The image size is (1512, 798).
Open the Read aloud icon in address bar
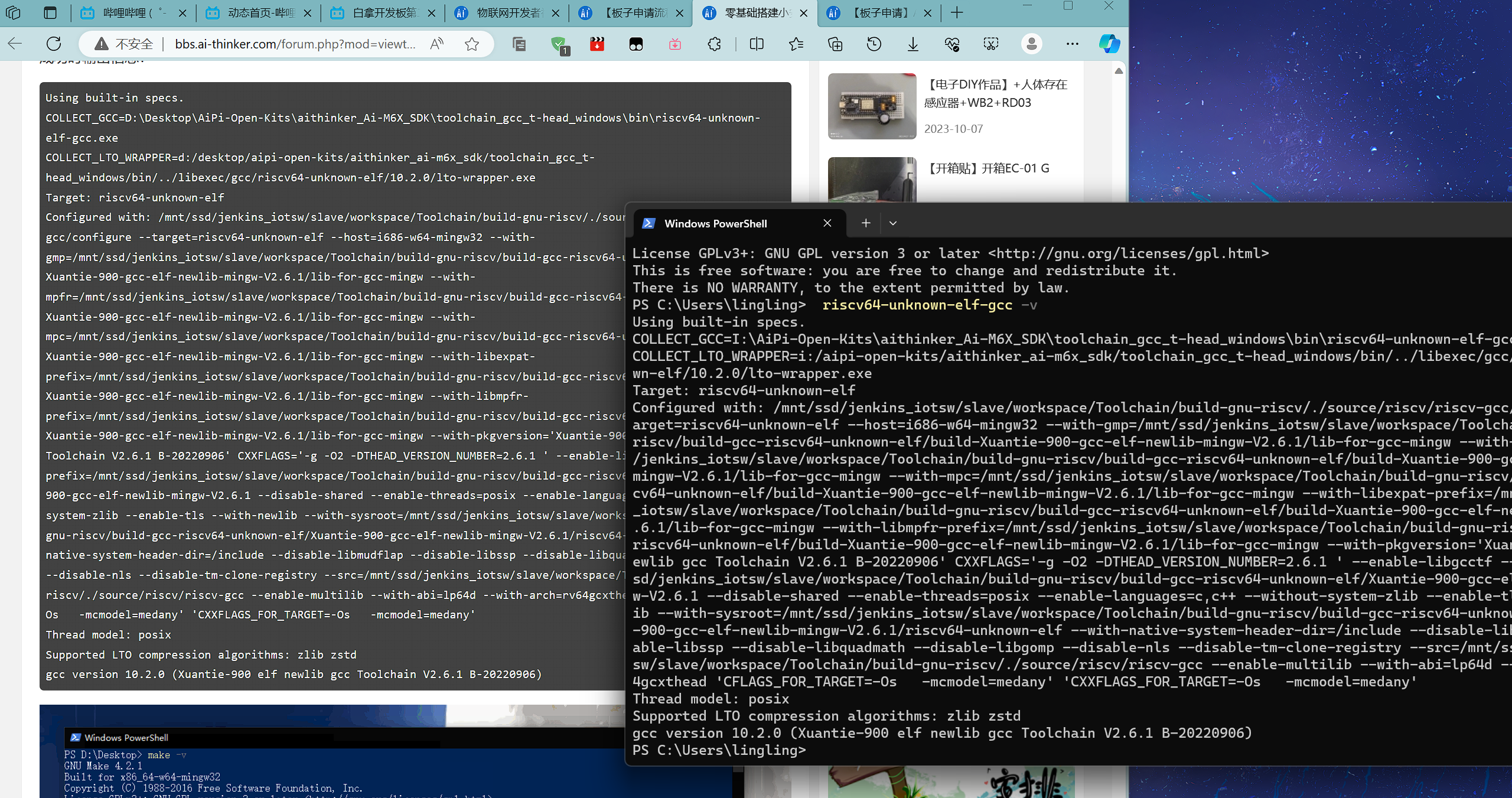tap(437, 44)
